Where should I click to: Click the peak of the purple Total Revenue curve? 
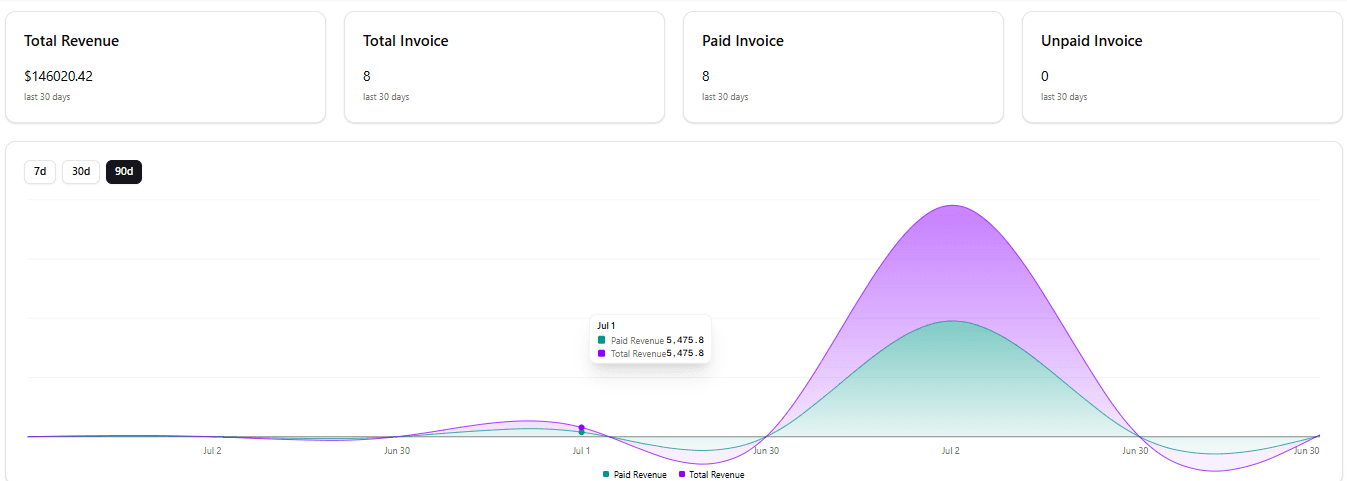(x=953, y=206)
